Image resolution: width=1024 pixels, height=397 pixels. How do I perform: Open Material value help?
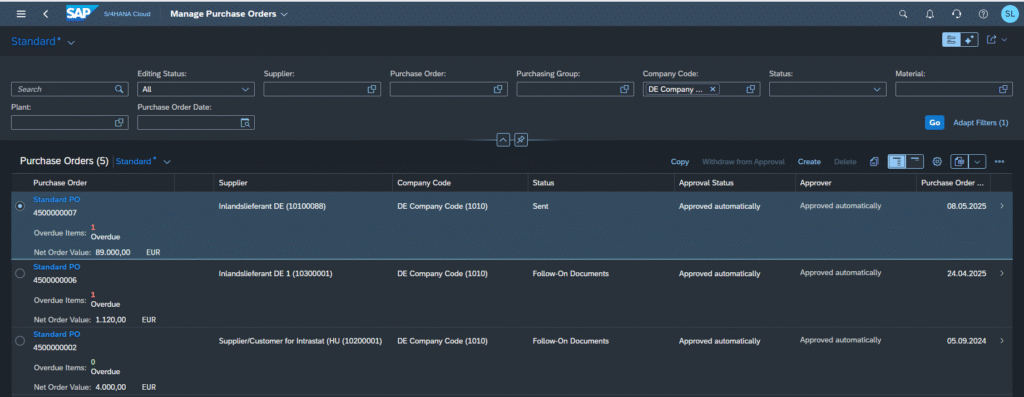pos(1003,89)
